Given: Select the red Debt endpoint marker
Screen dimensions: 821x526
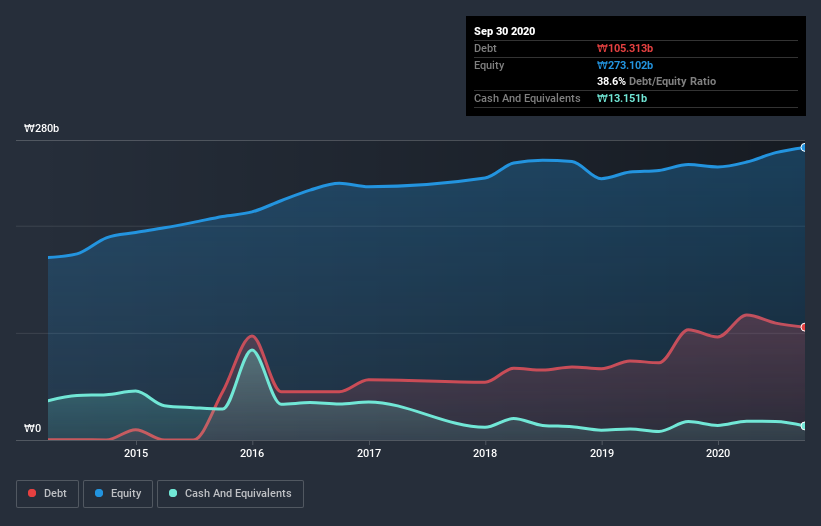Looking at the screenshot, I should [804, 327].
